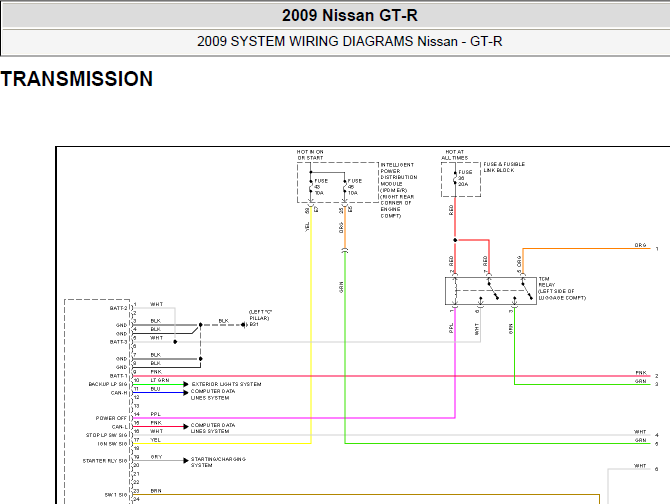Click the 'HOT IN ON OR START' label

coord(310,155)
